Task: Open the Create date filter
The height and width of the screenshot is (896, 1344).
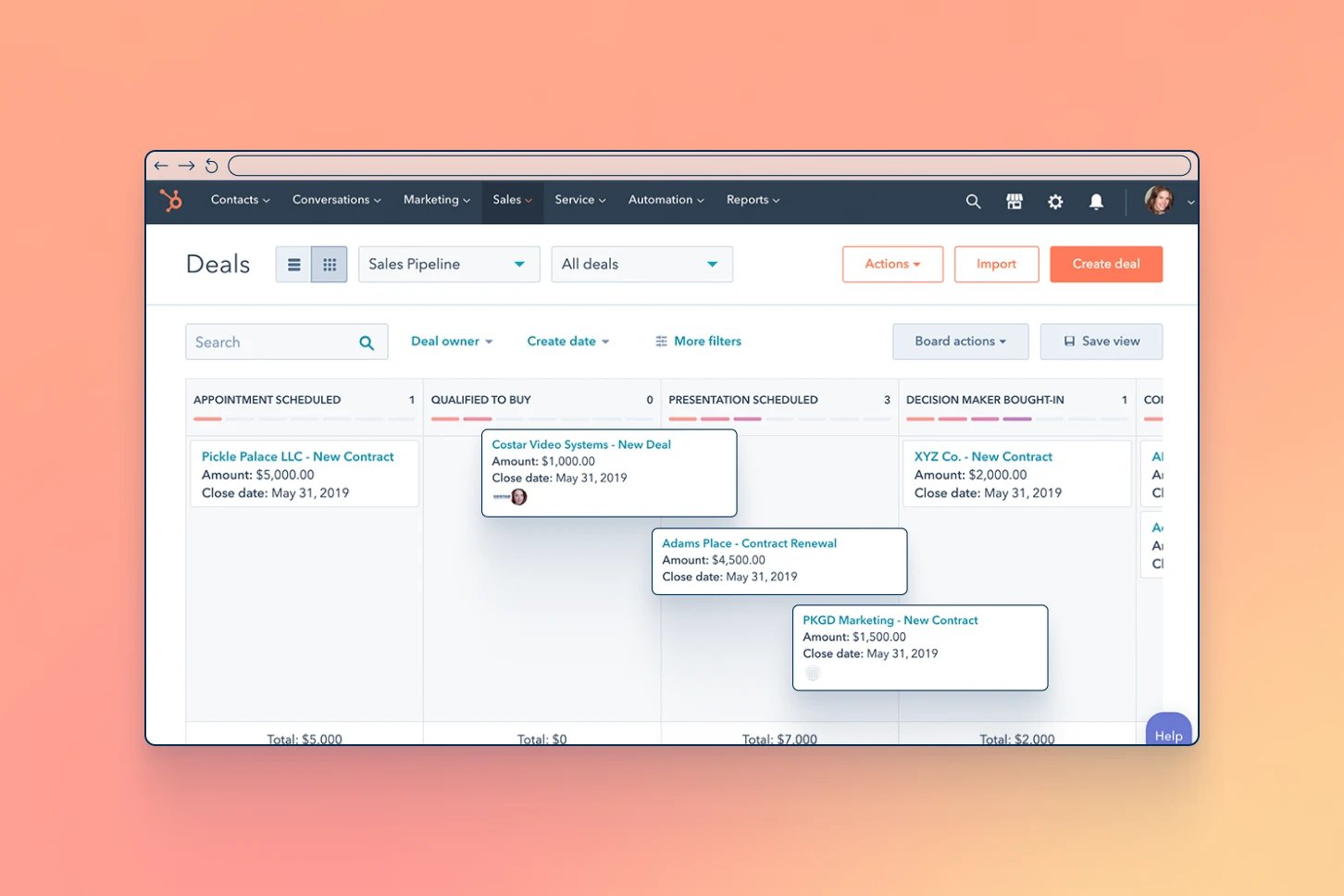Action: [568, 342]
